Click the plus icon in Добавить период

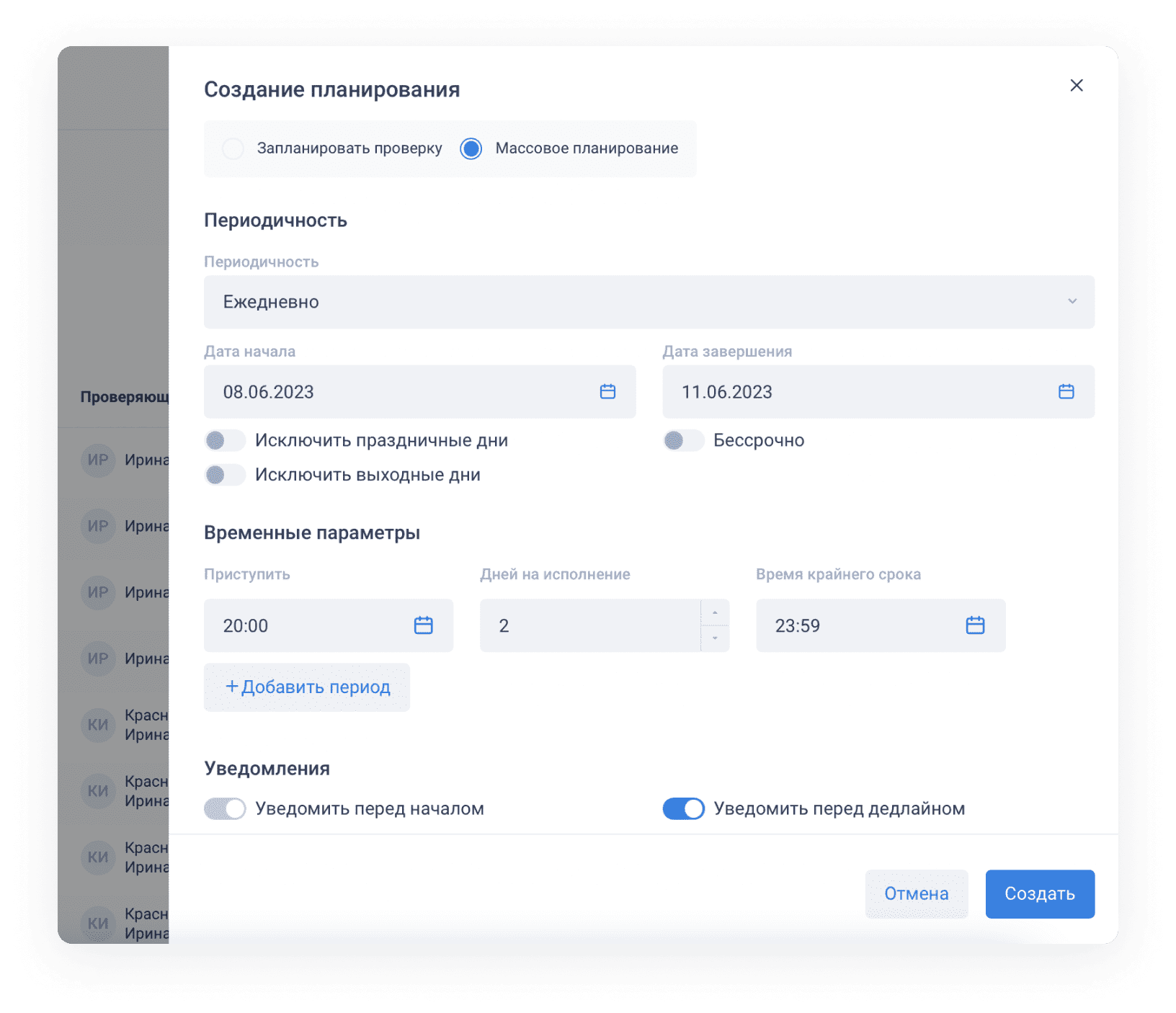pyautogui.click(x=231, y=687)
